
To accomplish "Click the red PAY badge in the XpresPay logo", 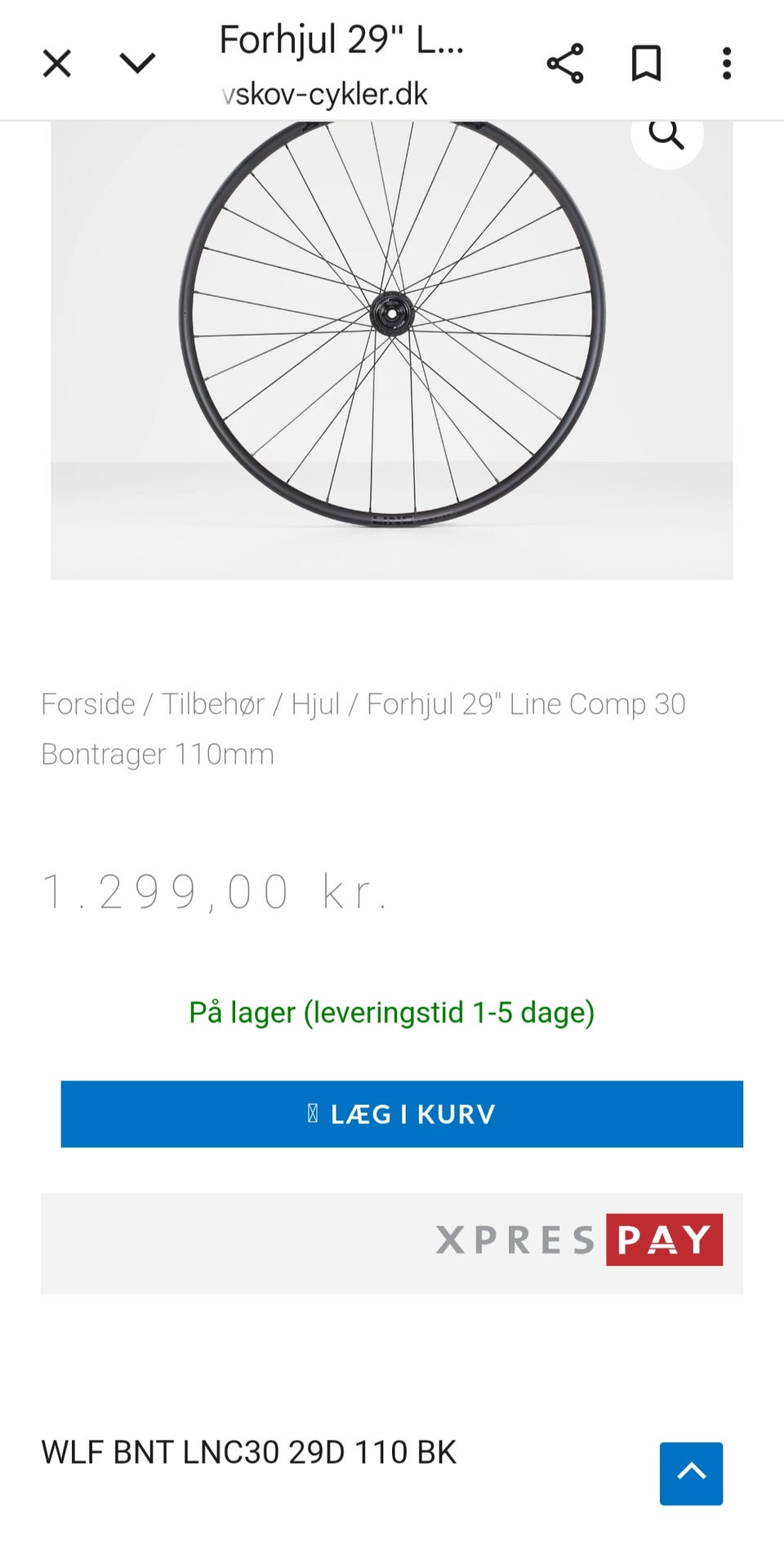I will click(664, 1240).
